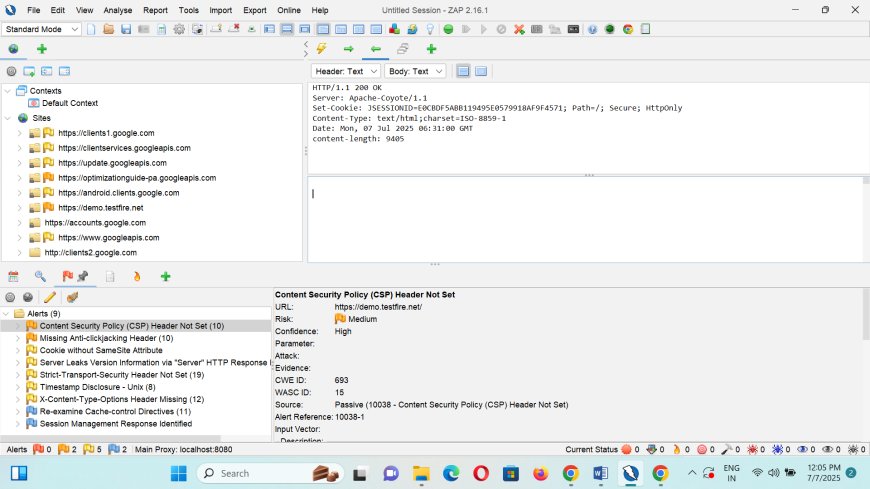Expand the https://demo.testfire.net site node
The height and width of the screenshot is (489, 870).
point(19,207)
